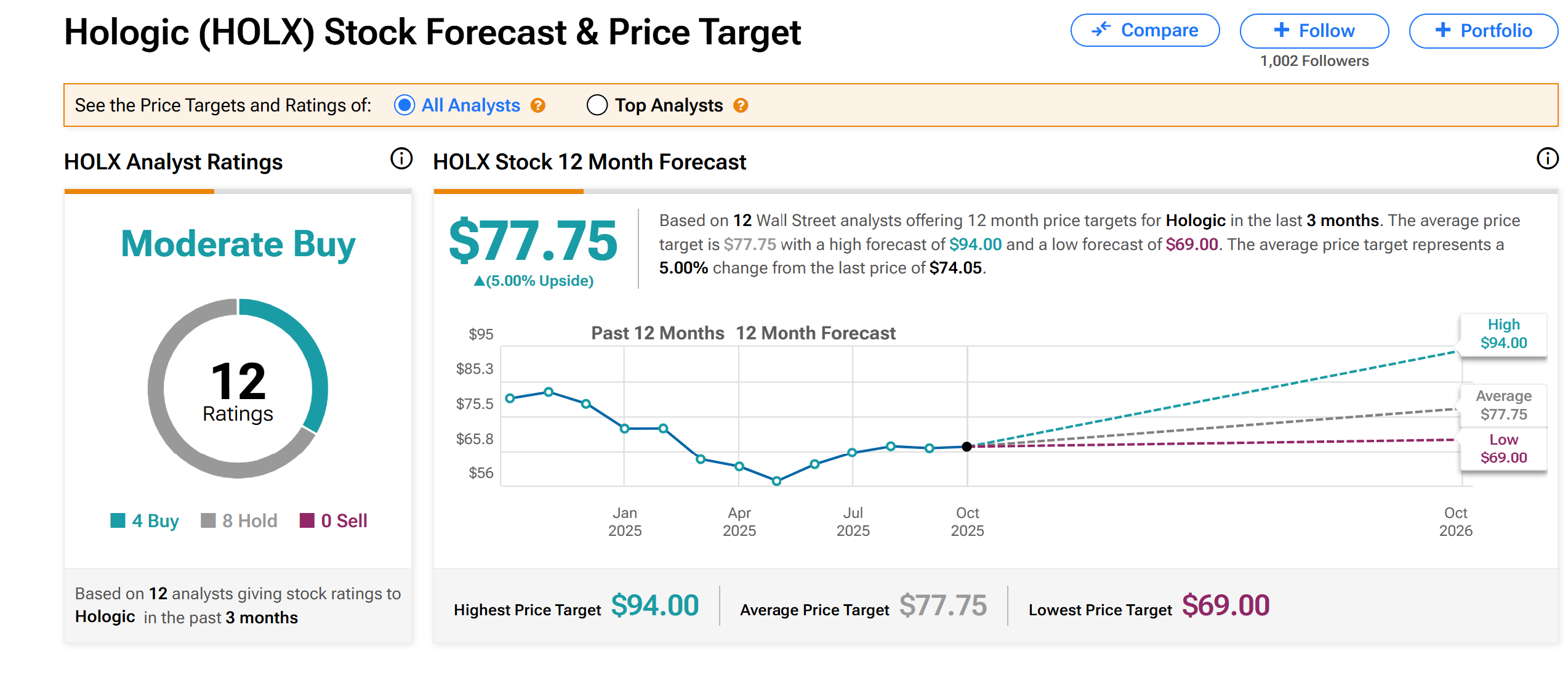Image resolution: width=1568 pixels, height=683 pixels.
Task: Click the info icon beside HOLX Analyst Ratings
Action: coord(401,159)
